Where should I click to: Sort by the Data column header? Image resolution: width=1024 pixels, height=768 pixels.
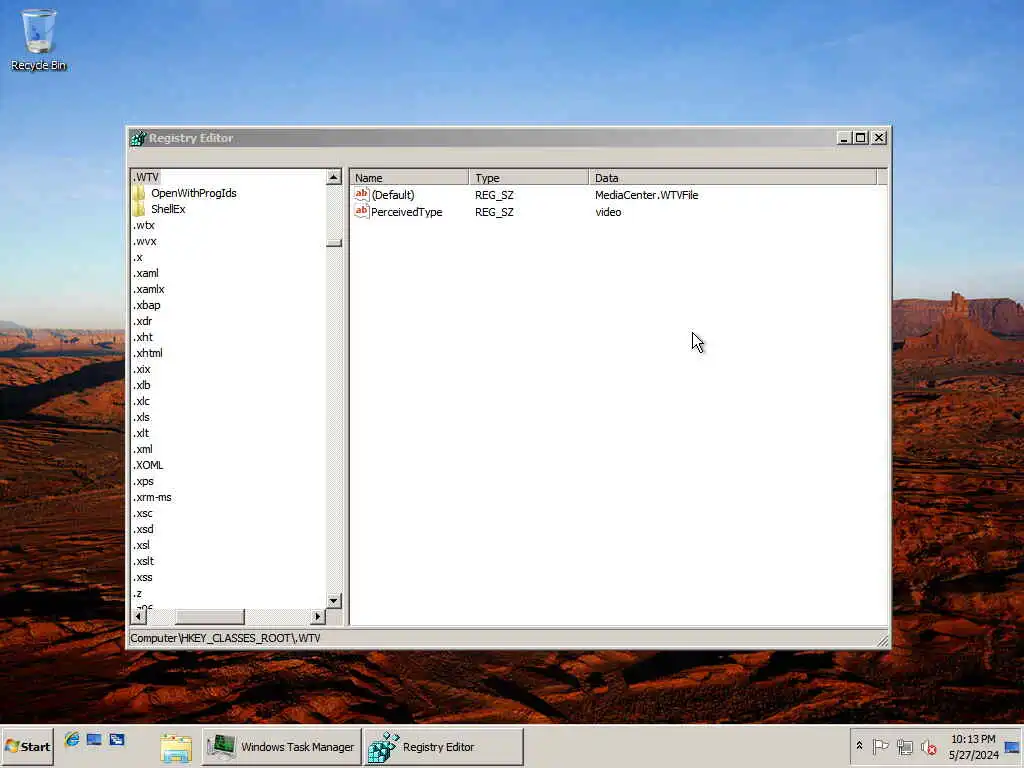click(x=733, y=178)
